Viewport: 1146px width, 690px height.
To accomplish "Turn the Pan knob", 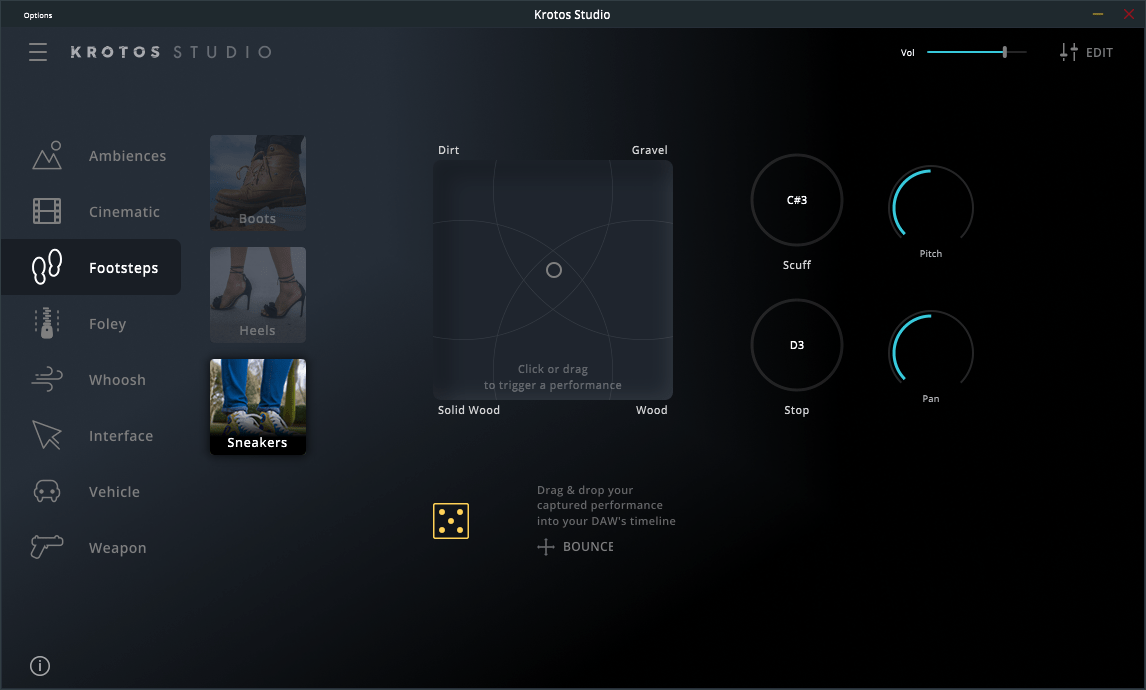I will 931,350.
